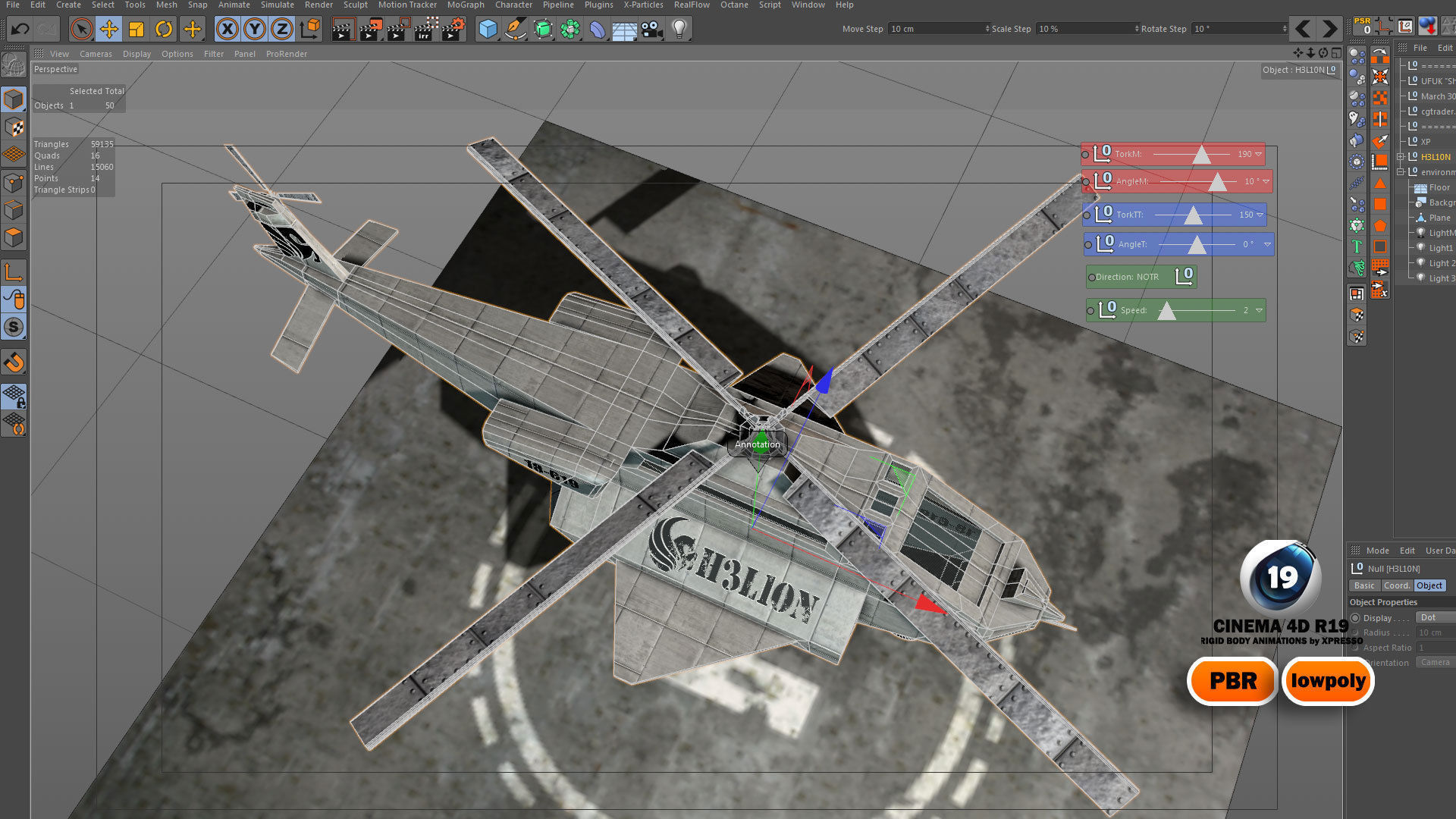Open the Spline Pen tool
The image size is (1456, 819).
pos(516,30)
